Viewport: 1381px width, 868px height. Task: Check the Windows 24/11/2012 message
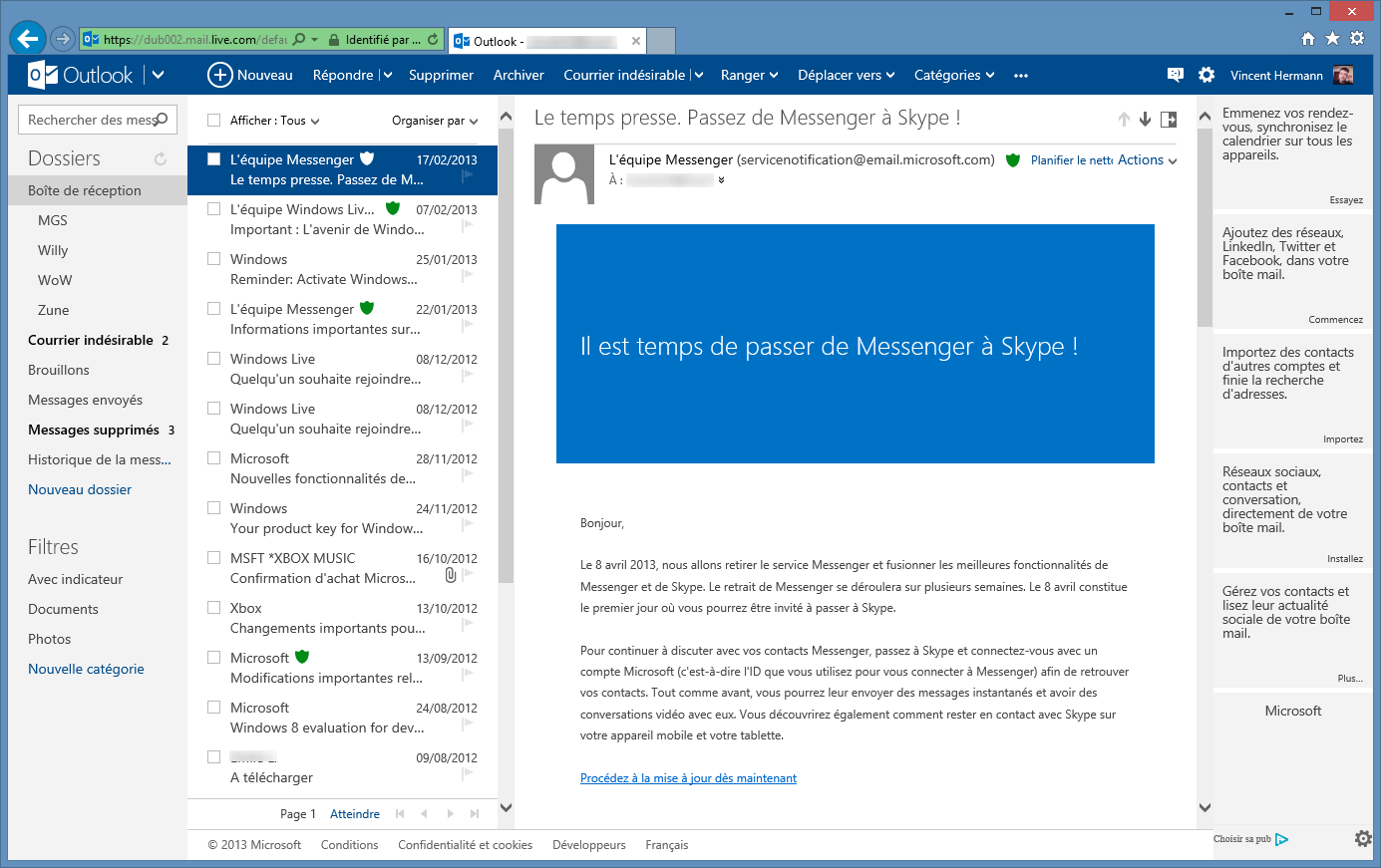[x=213, y=507]
